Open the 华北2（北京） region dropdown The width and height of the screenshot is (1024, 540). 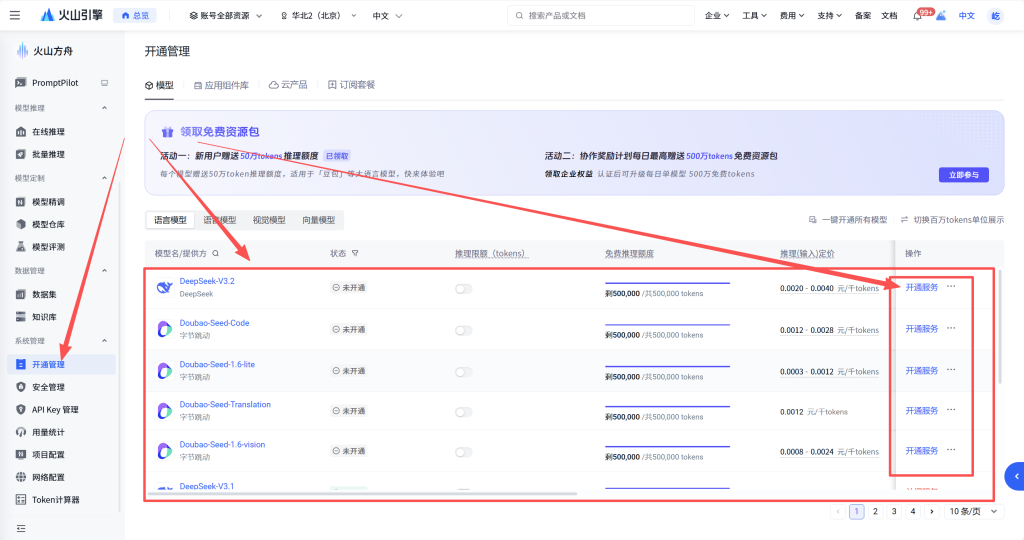click(x=318, y=16)
